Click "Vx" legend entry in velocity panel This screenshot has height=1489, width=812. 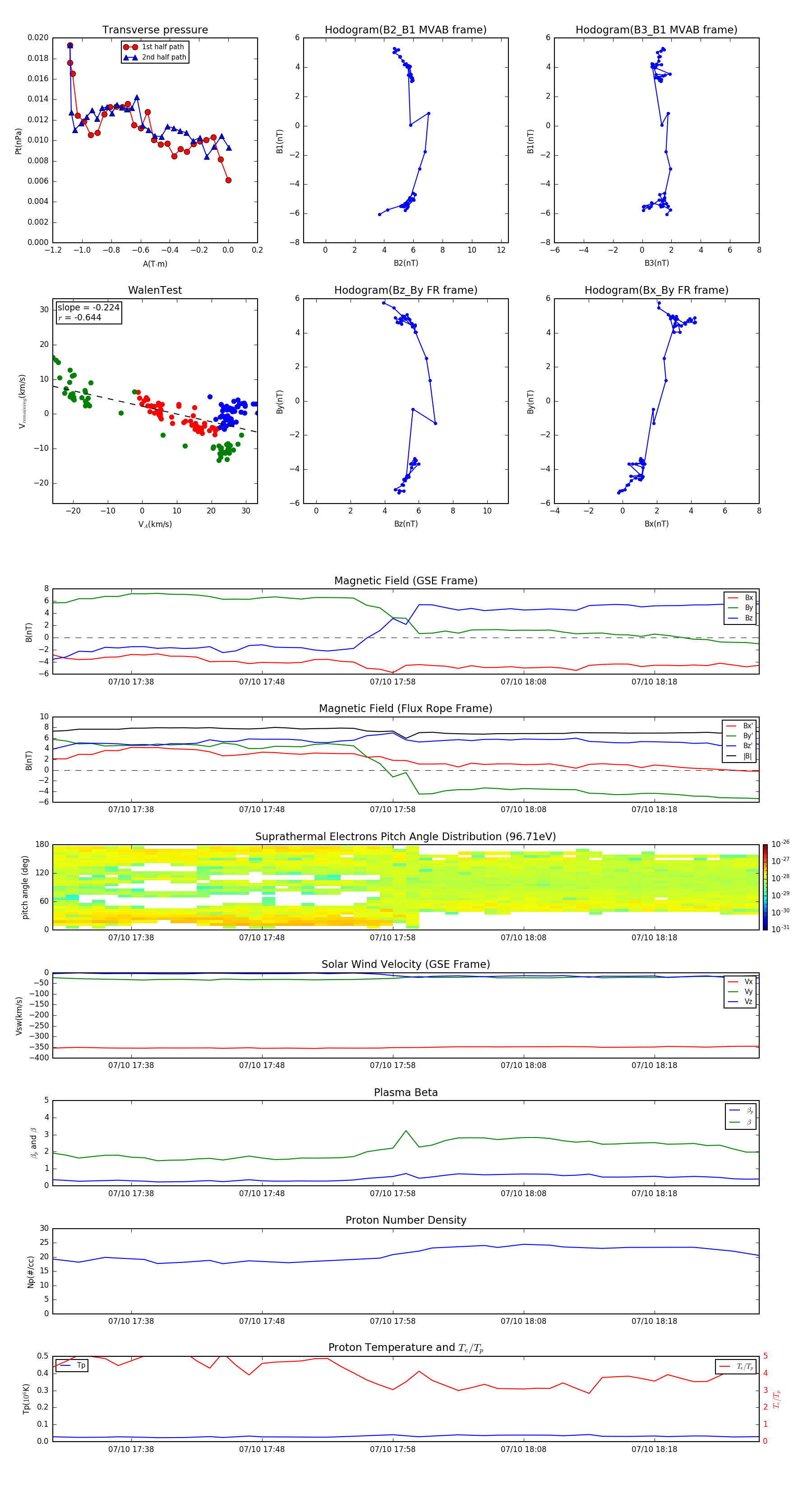coord(740,982)
